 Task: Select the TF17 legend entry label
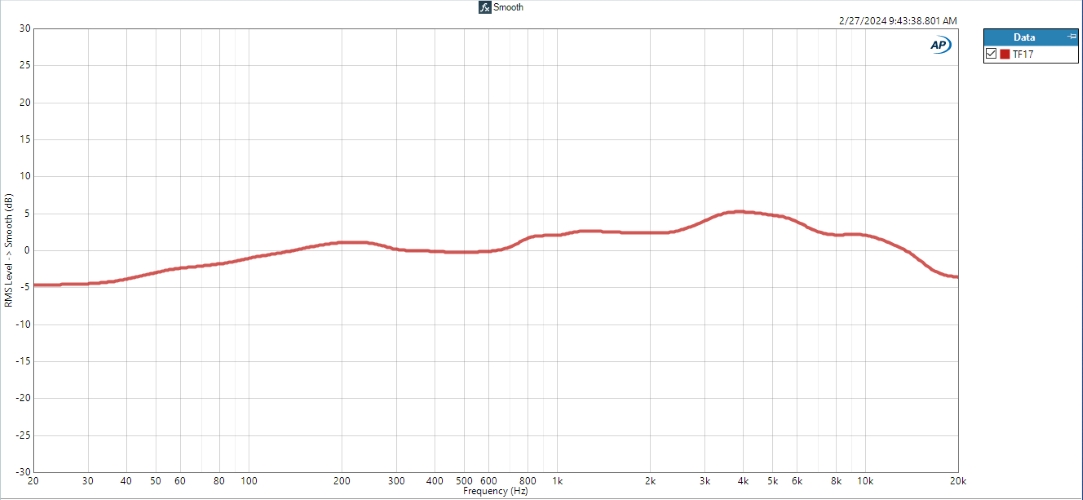[1022, 54]
